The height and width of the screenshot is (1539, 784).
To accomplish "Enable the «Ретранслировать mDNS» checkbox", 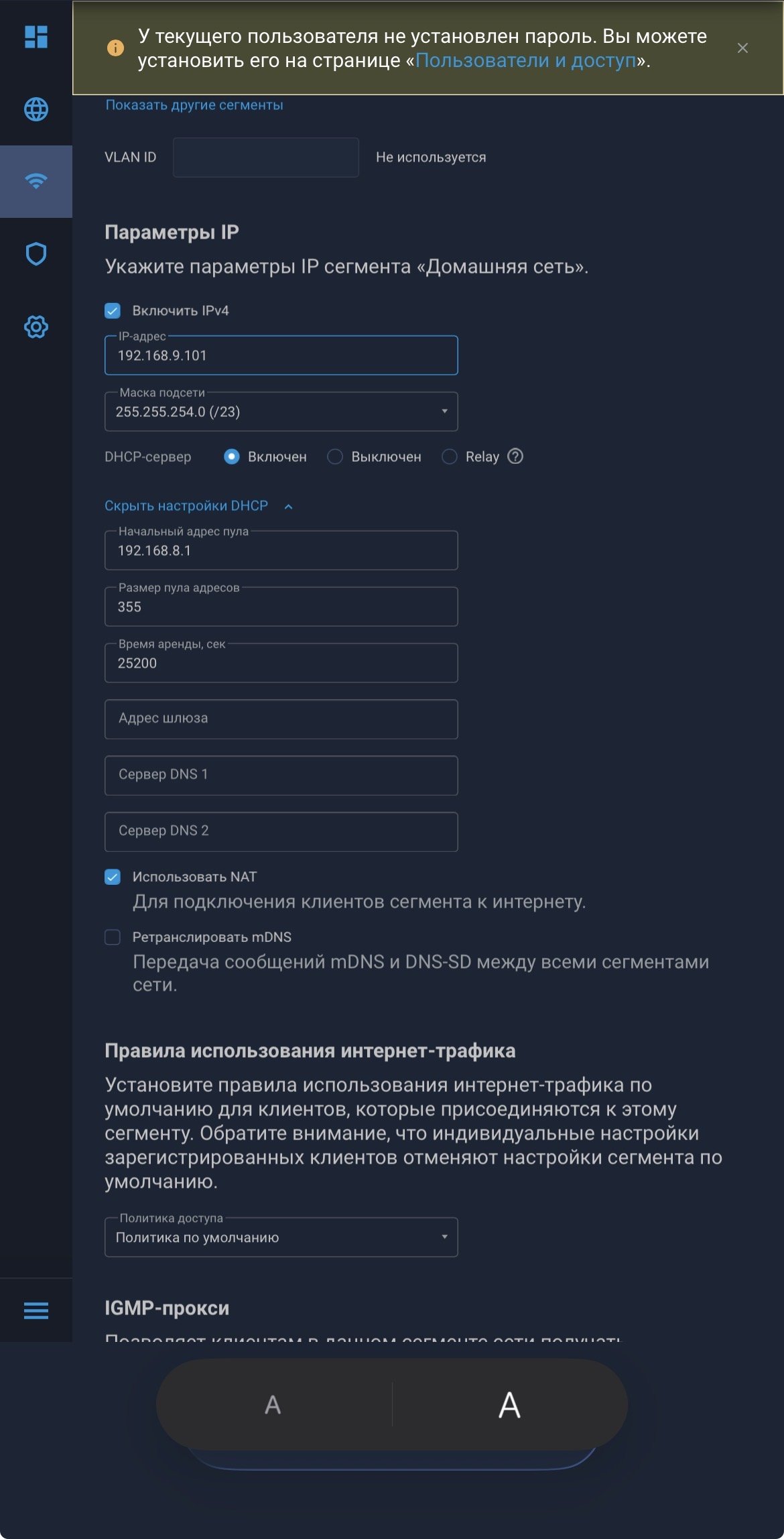I will [x=113, y=937].
